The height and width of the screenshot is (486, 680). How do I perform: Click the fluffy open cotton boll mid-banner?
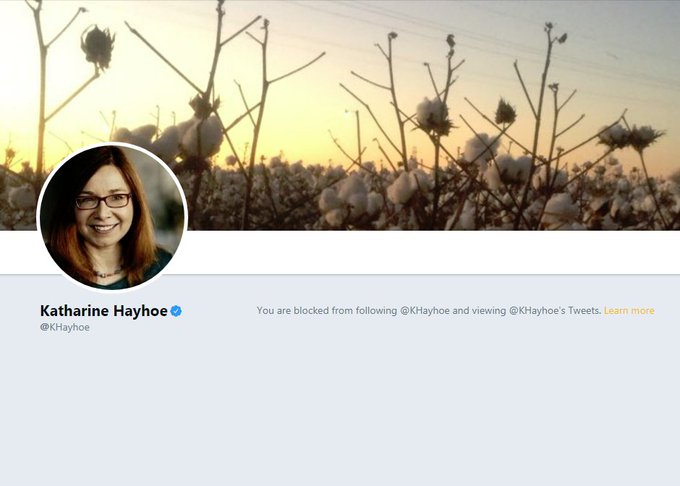(x=432, y=114)
